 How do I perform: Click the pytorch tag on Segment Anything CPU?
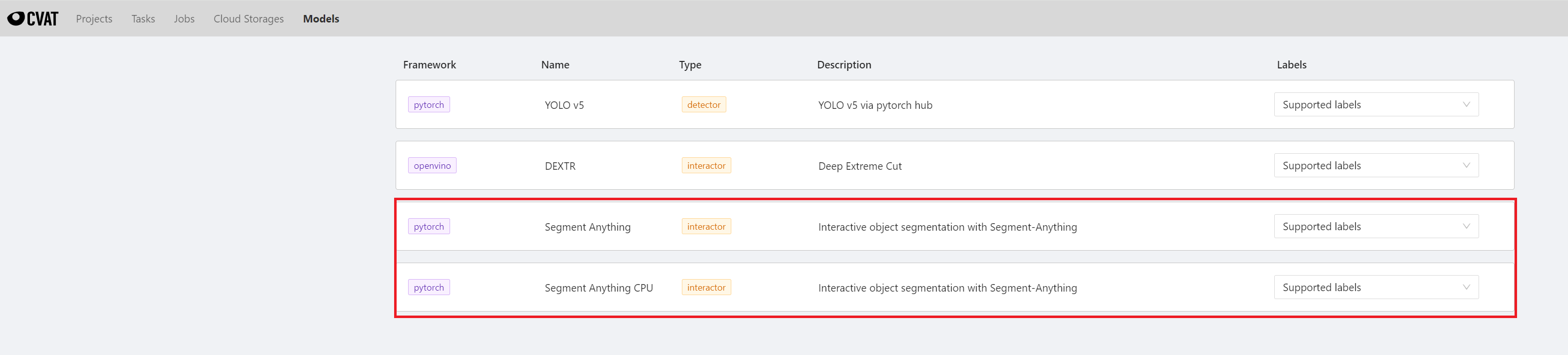[429, 288]
